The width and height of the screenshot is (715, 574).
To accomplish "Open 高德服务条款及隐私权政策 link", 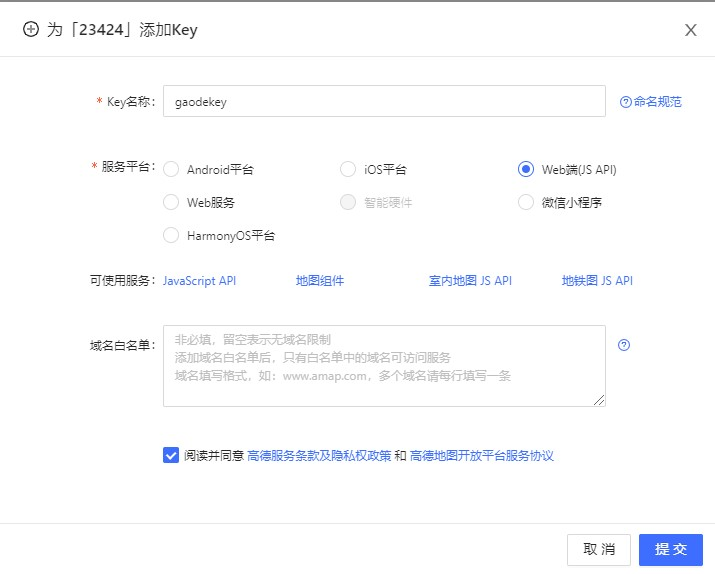I will (x=319, y=455).
